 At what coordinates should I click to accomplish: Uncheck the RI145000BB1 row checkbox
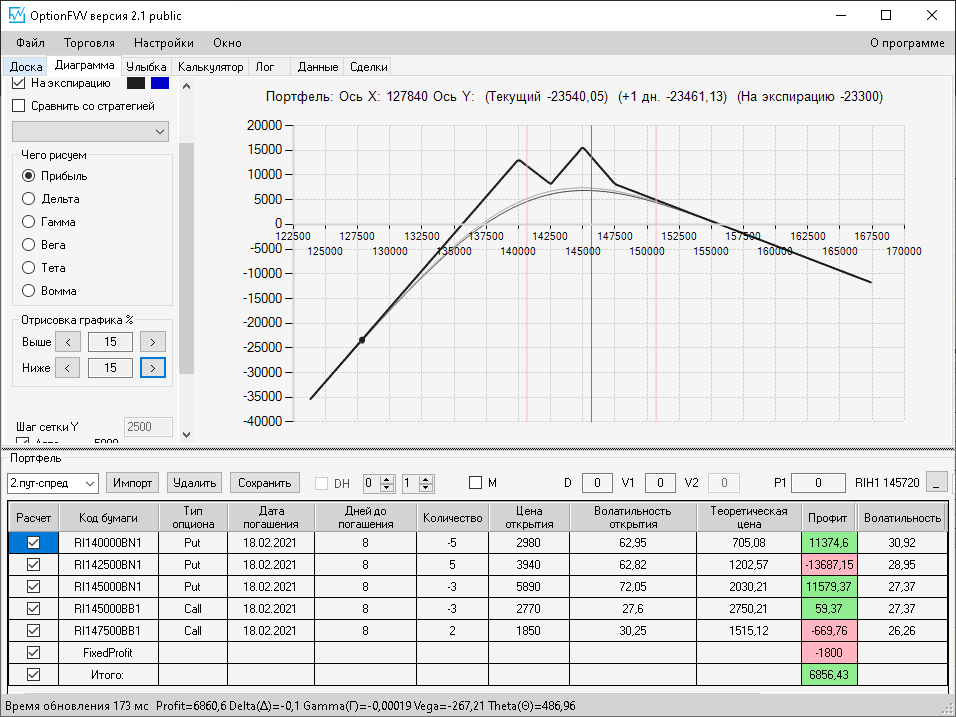coord(34,608)
